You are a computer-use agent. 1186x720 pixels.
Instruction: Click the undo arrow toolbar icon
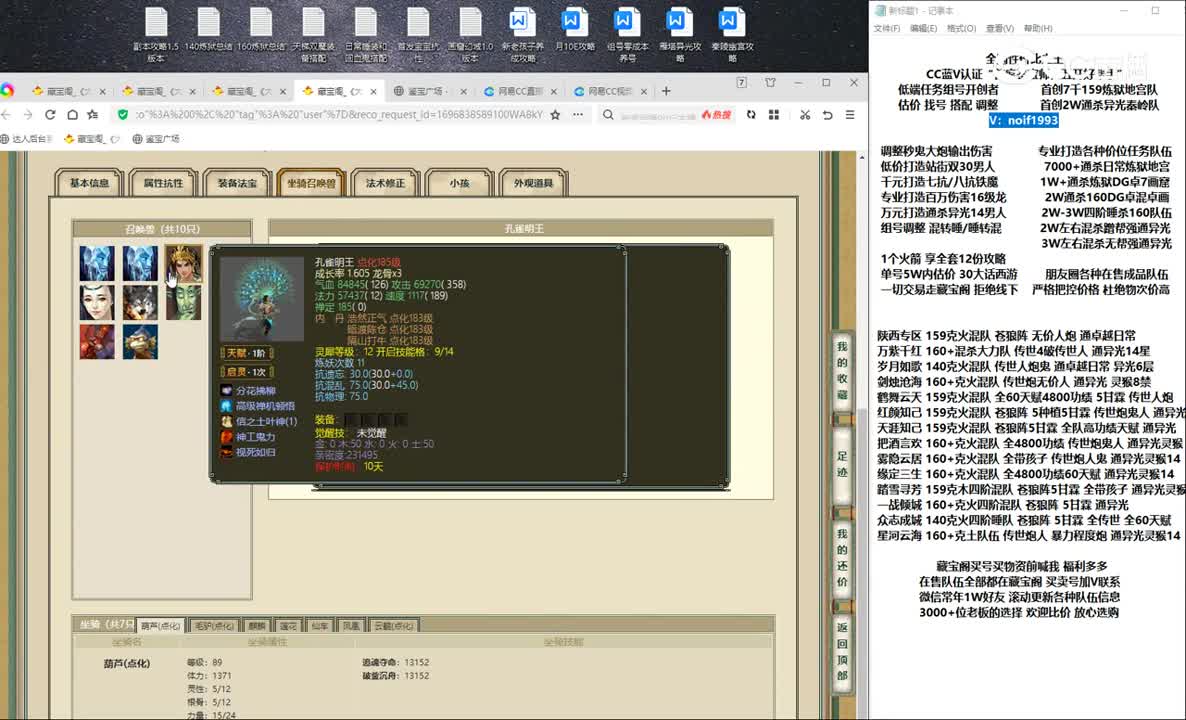tap(827, 115)
